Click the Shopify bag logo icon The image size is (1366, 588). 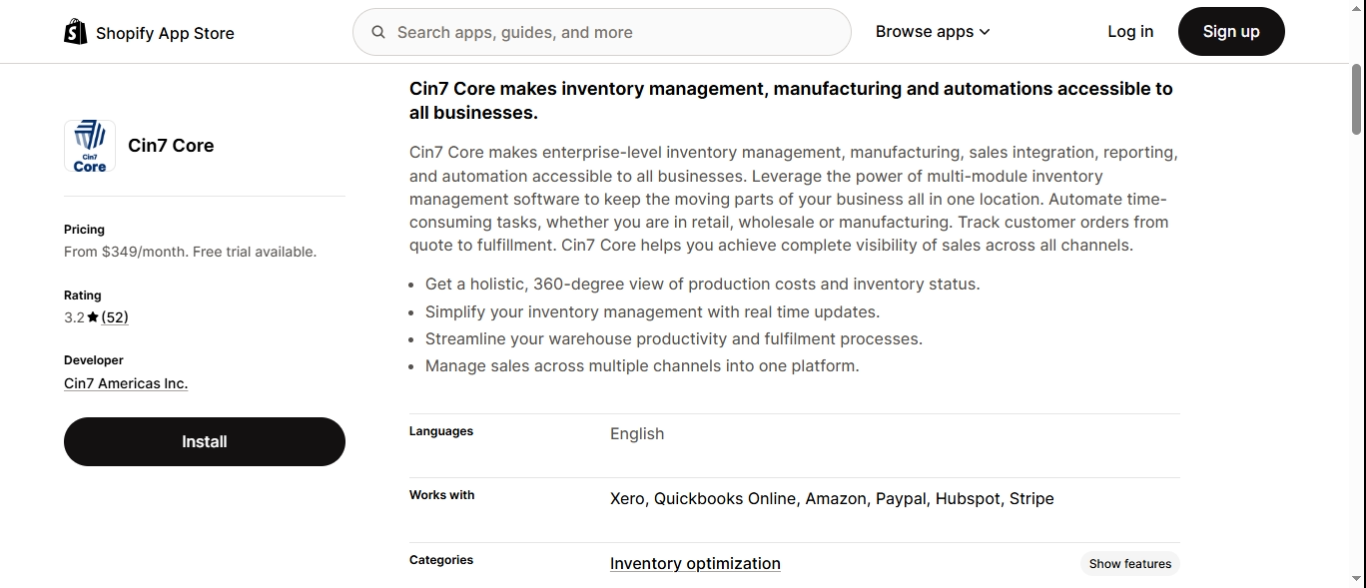(75, 32)
